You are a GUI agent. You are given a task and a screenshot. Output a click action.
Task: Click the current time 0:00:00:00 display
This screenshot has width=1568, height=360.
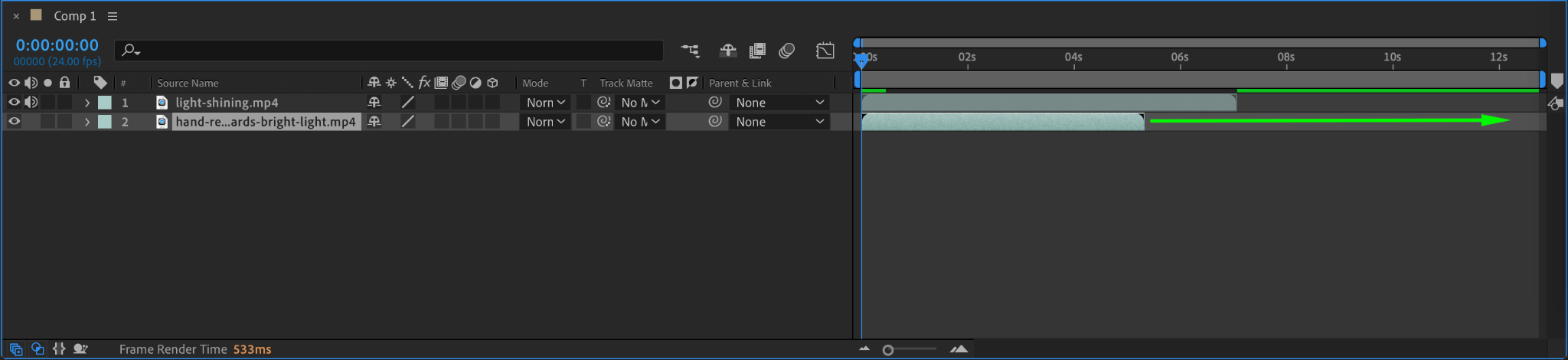pos(57,45)
